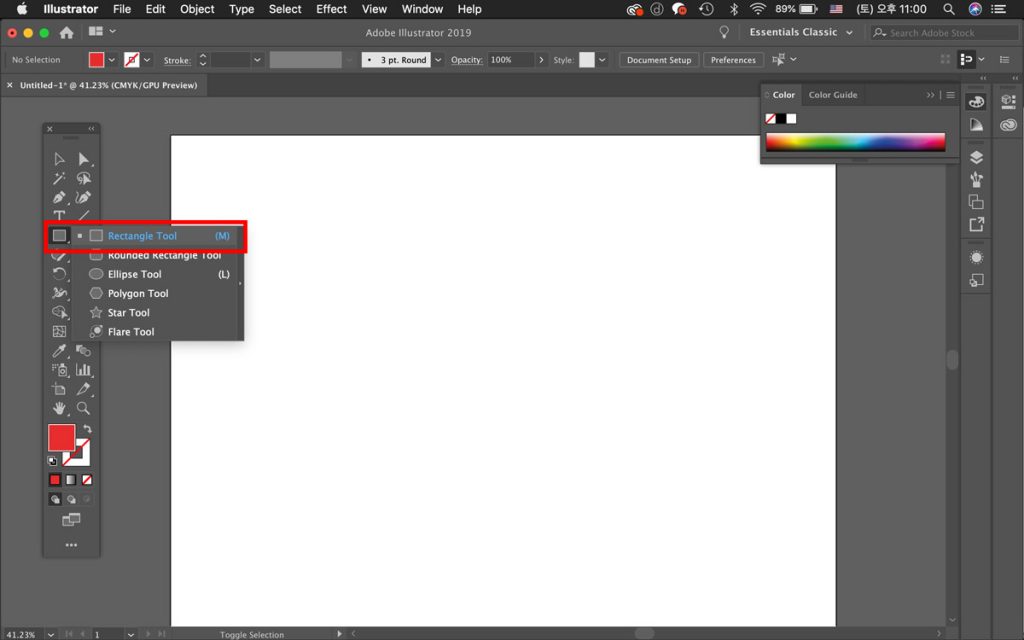The image size is (1024, 640).
Task: Set paint mode to Gradient
Action: tap(71, 480)
